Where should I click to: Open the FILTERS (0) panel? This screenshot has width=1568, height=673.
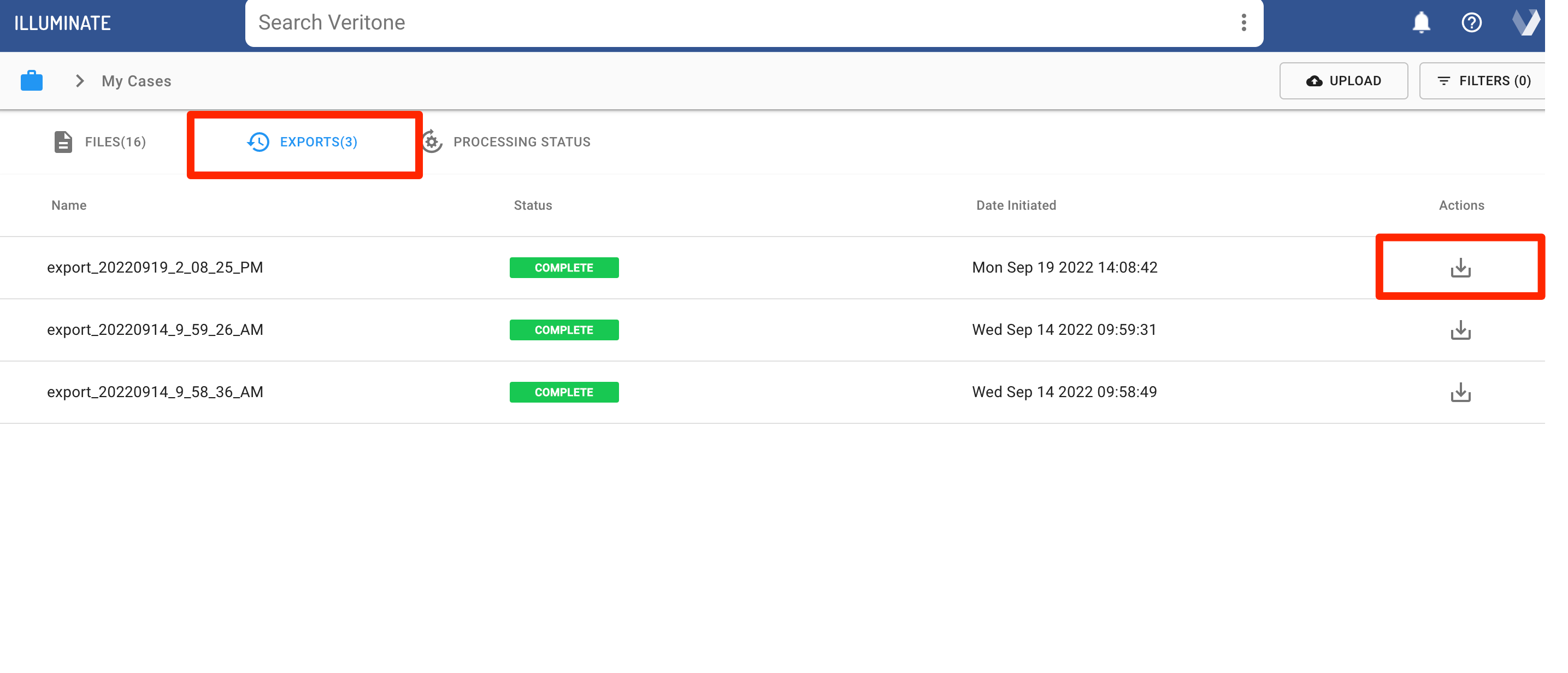pos(1483,81)
